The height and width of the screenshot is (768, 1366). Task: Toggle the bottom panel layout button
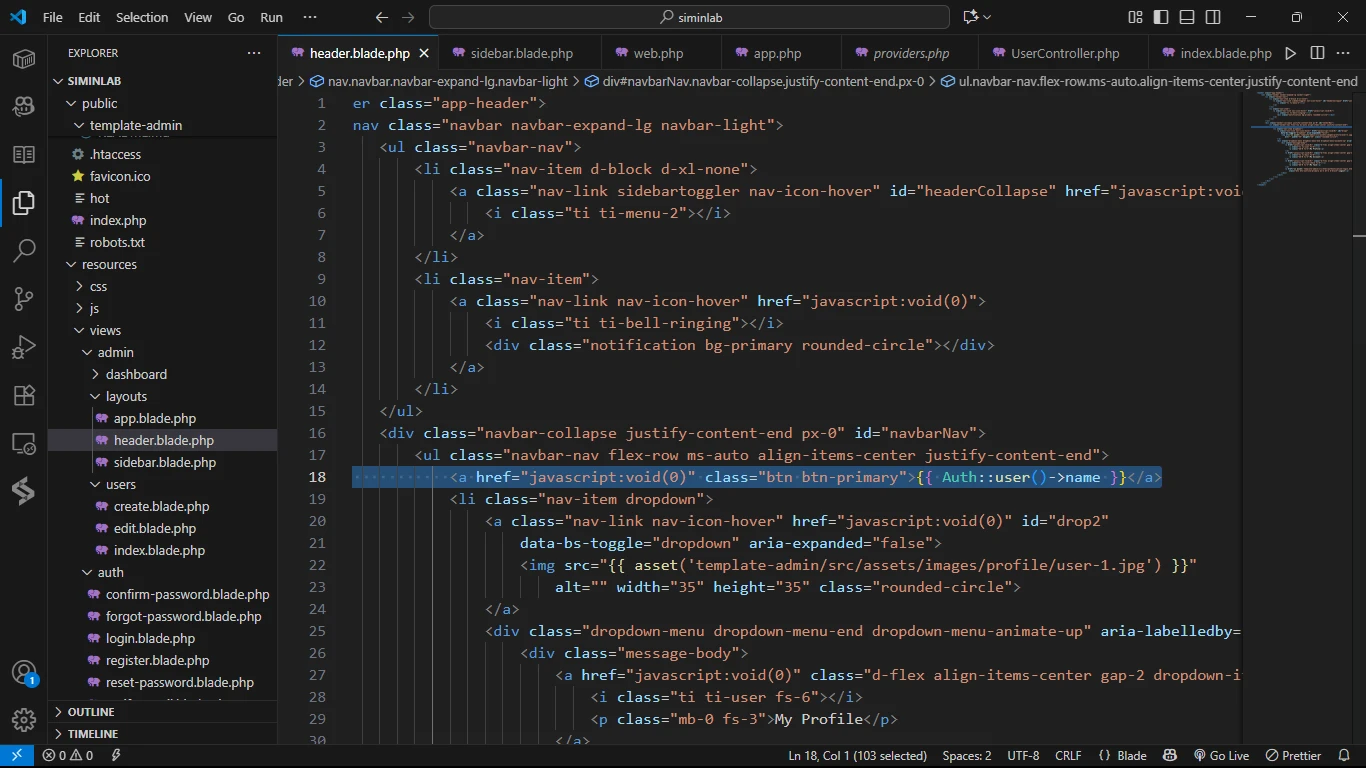point(1186,17)
